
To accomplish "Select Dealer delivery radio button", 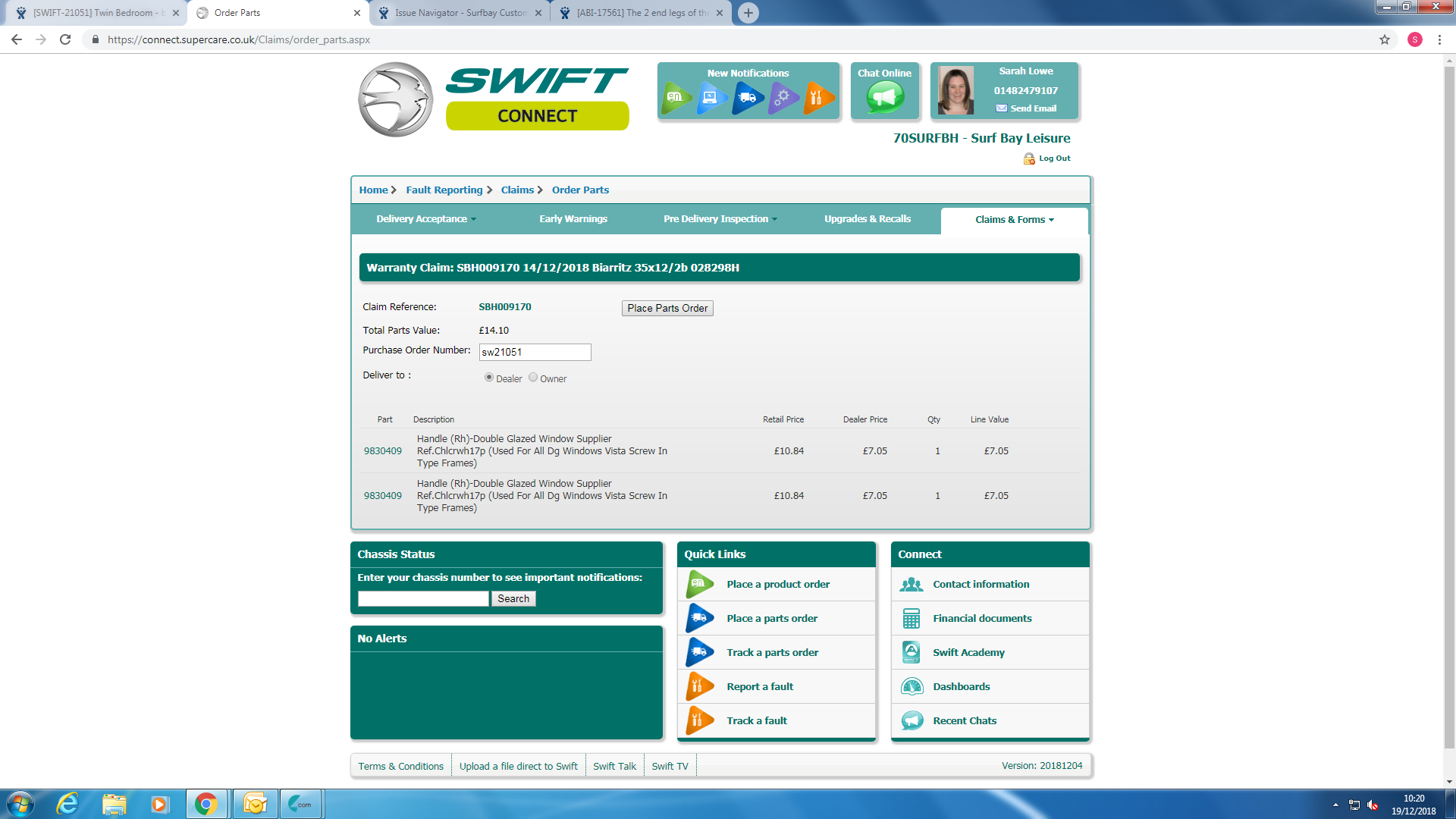I will click(489, 378).
